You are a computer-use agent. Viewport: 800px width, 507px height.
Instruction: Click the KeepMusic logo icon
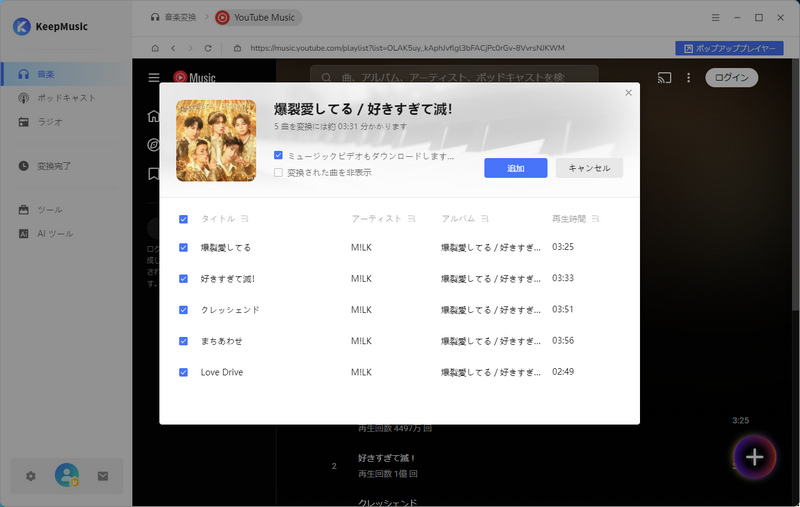point(21,27)
